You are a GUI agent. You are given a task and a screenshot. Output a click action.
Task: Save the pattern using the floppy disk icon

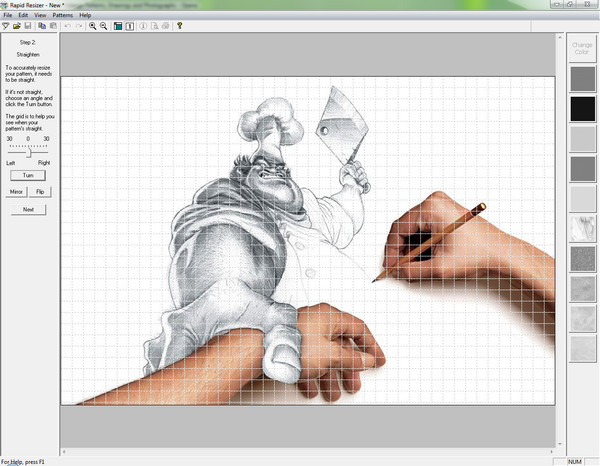point(29,26)
